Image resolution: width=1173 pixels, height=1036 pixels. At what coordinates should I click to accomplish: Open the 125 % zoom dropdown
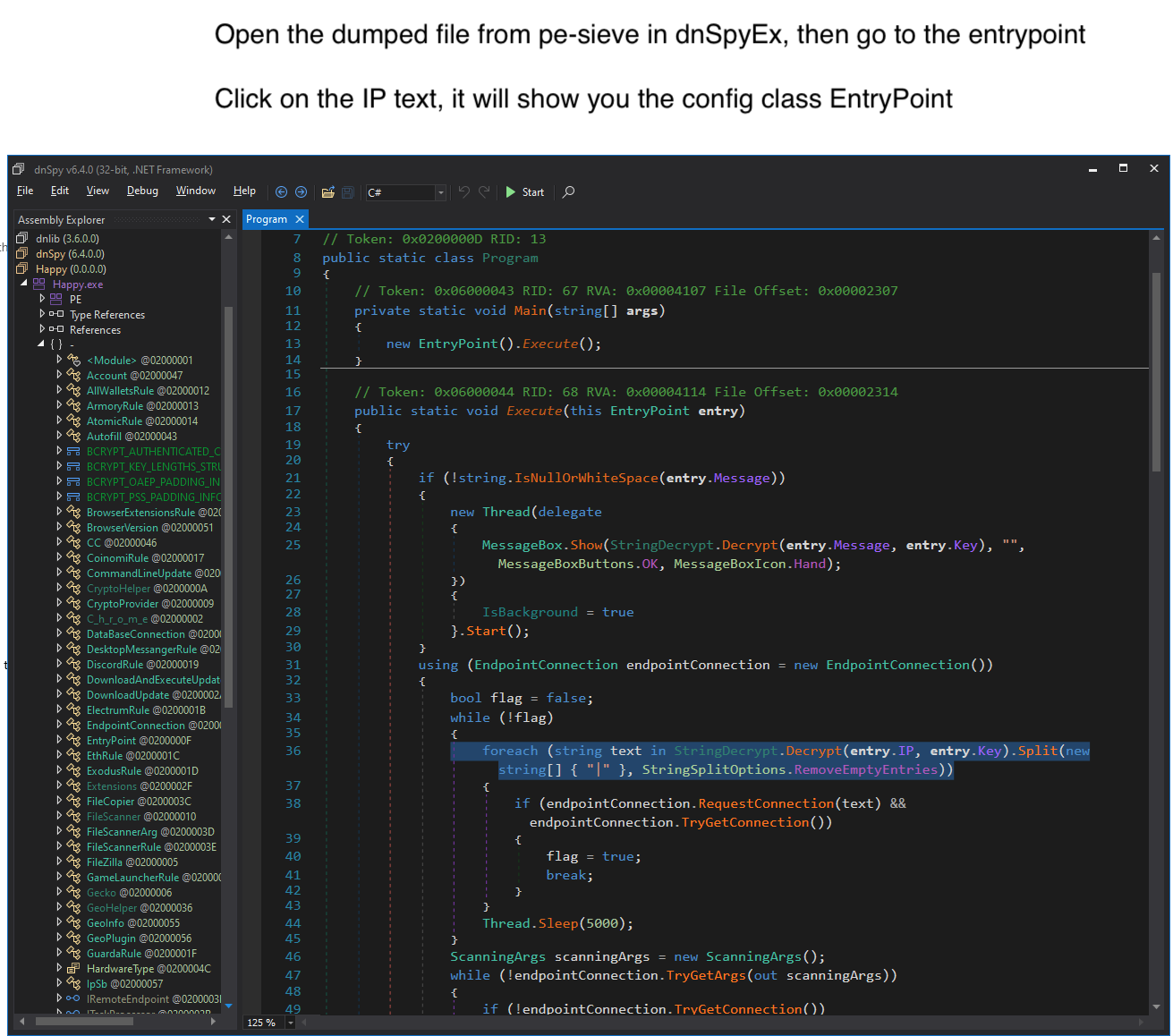pos(291,1023)
